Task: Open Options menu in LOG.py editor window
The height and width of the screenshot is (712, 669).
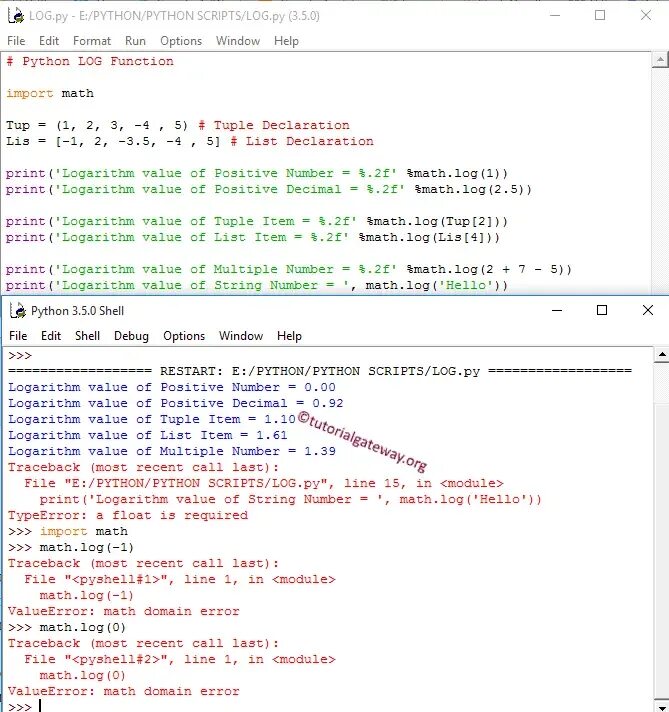Action: 181,41
